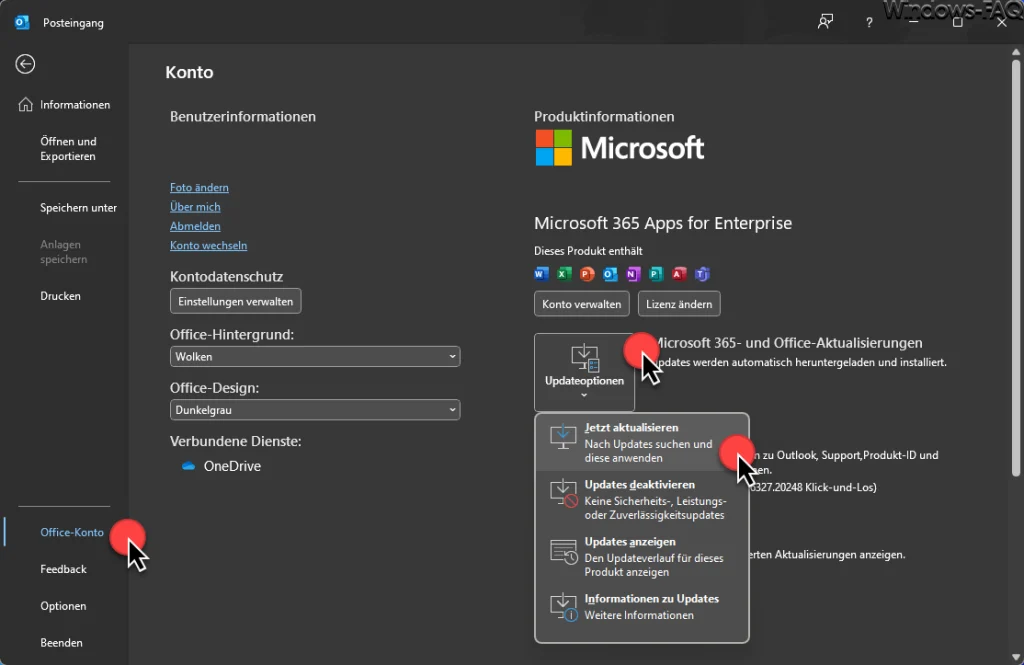Click the Foto ändern link

coord(199,187)
